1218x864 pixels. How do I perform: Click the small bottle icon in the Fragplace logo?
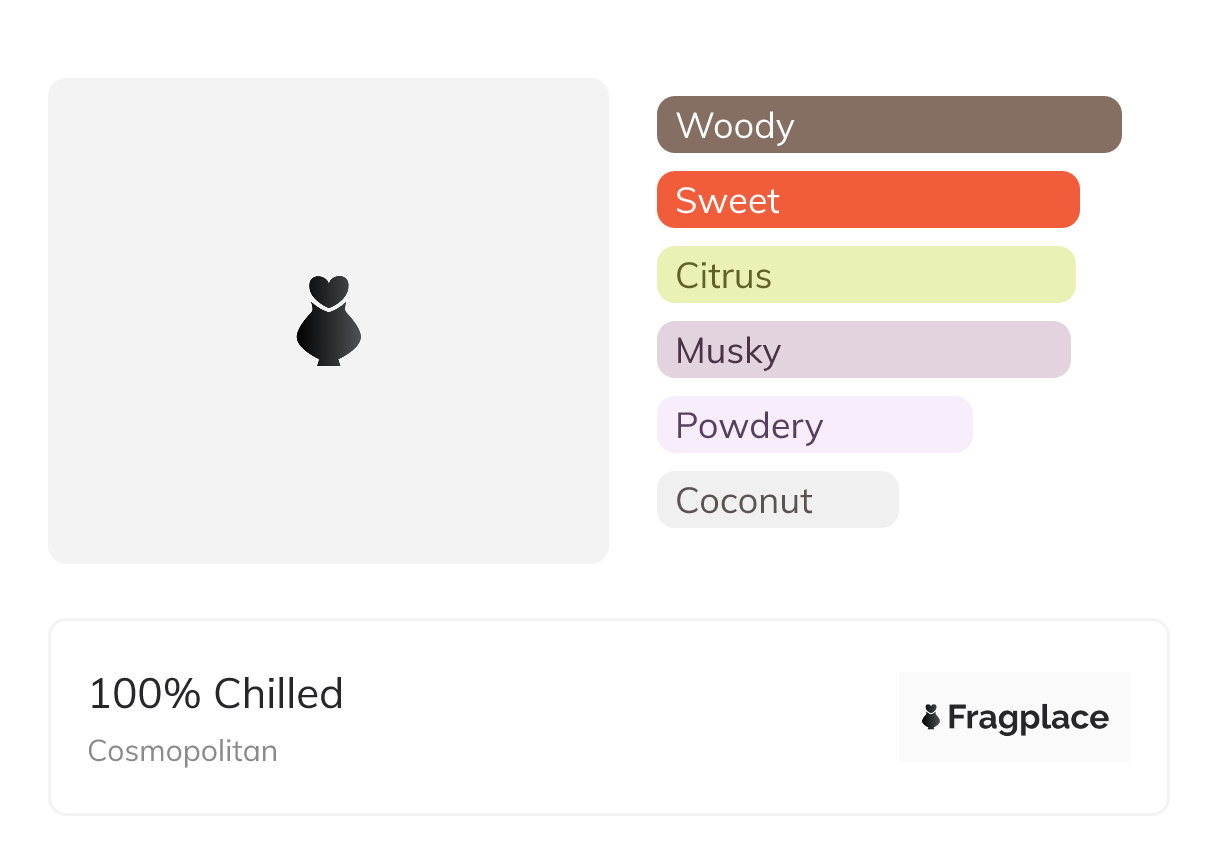(x=931, y=717)
